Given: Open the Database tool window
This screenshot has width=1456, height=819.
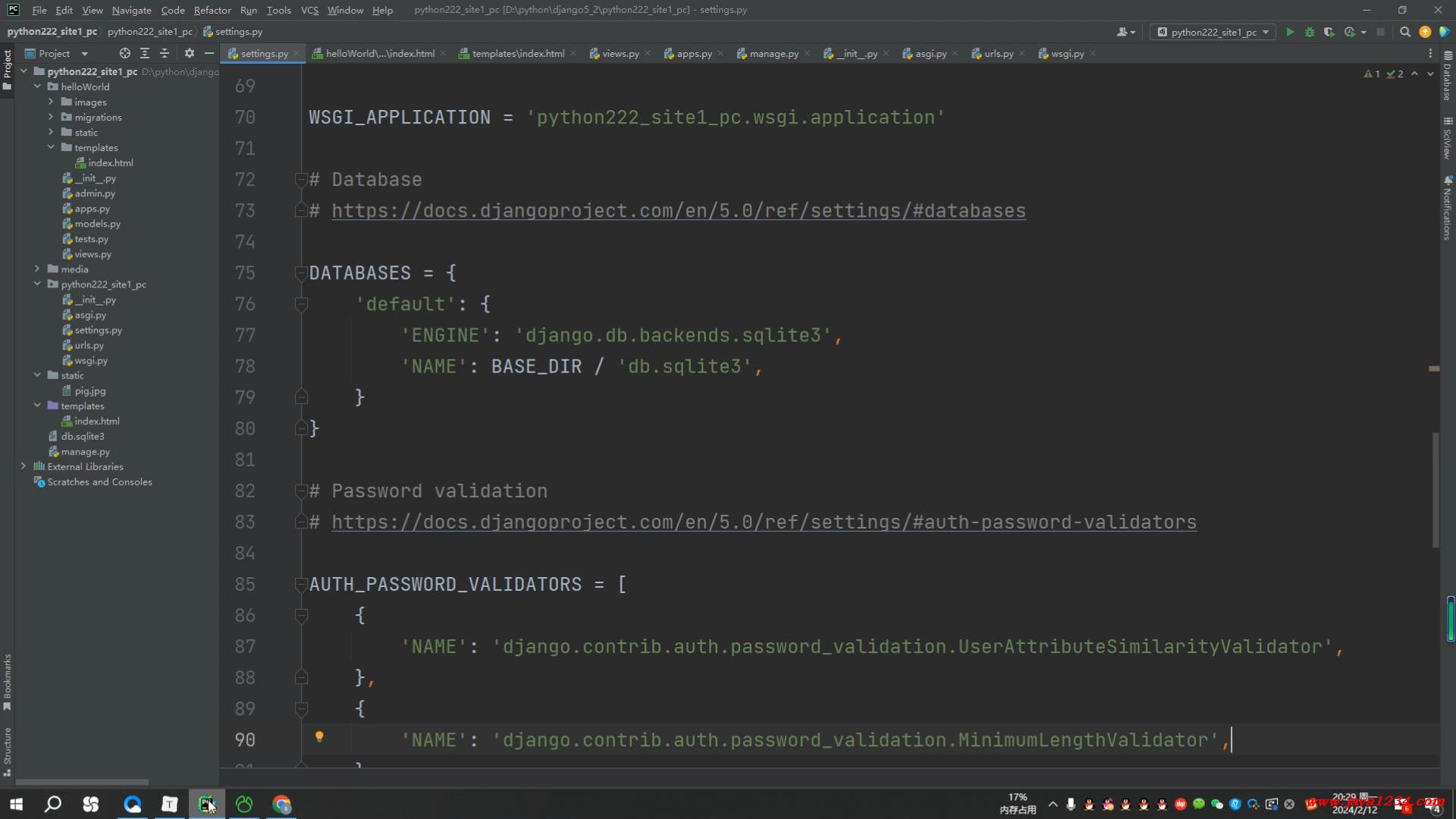Looking at the screenshot, I should point(1448,76).
